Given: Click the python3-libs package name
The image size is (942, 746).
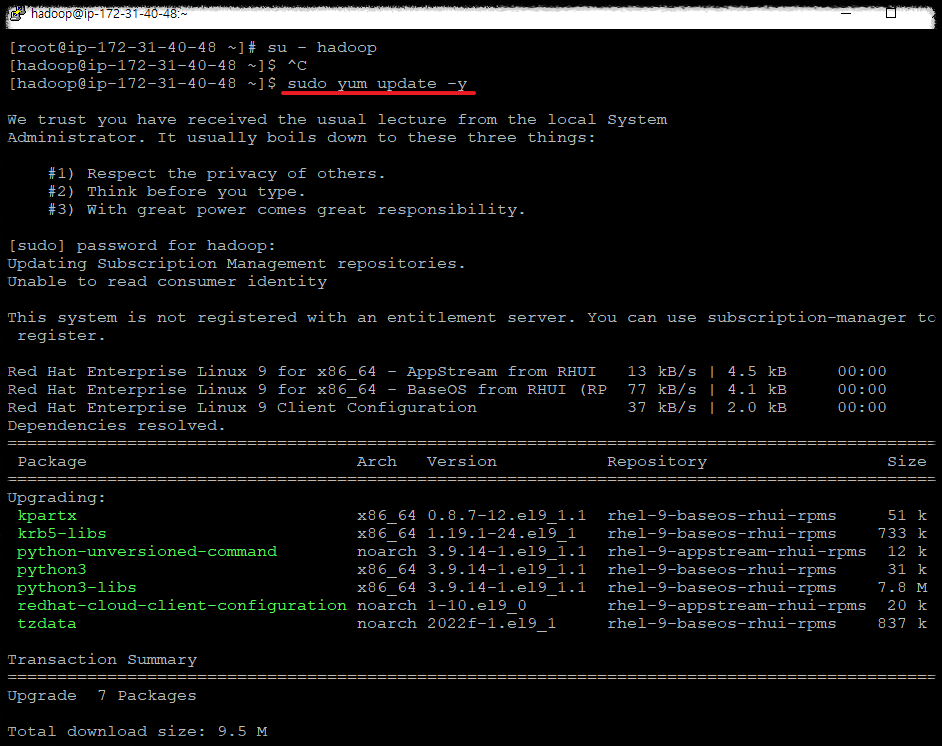Looking at the screenshot, I should tap(77, 588).
